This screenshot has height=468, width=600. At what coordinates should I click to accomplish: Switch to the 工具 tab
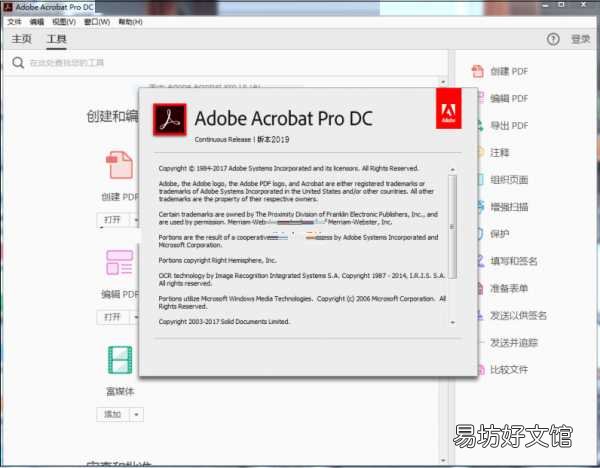56,39
